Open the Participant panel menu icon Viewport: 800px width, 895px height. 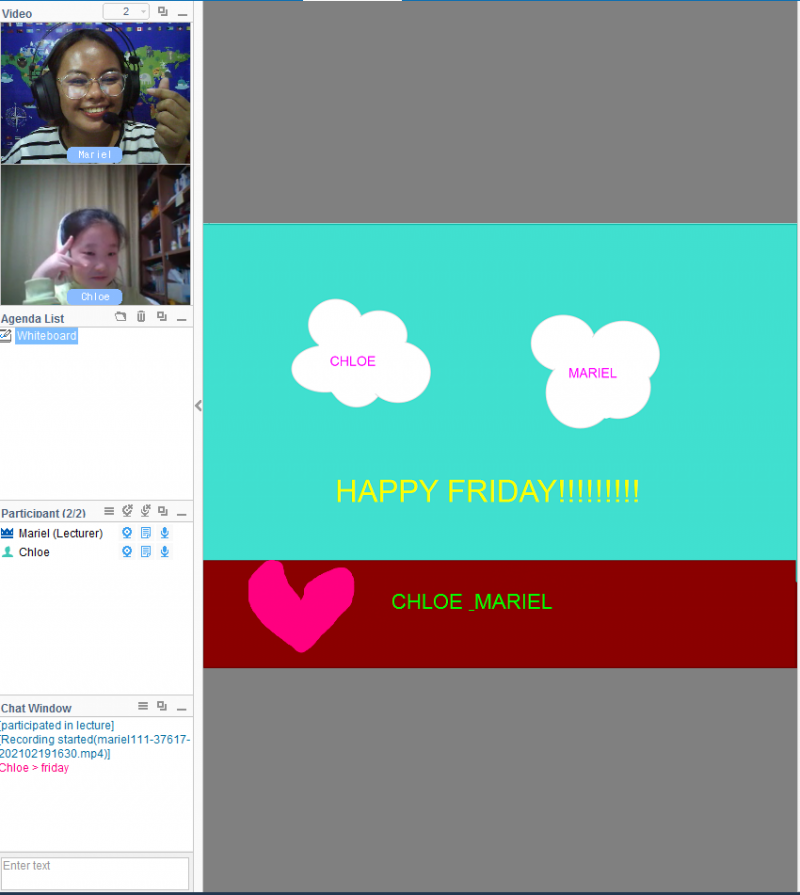coord(109,512)
